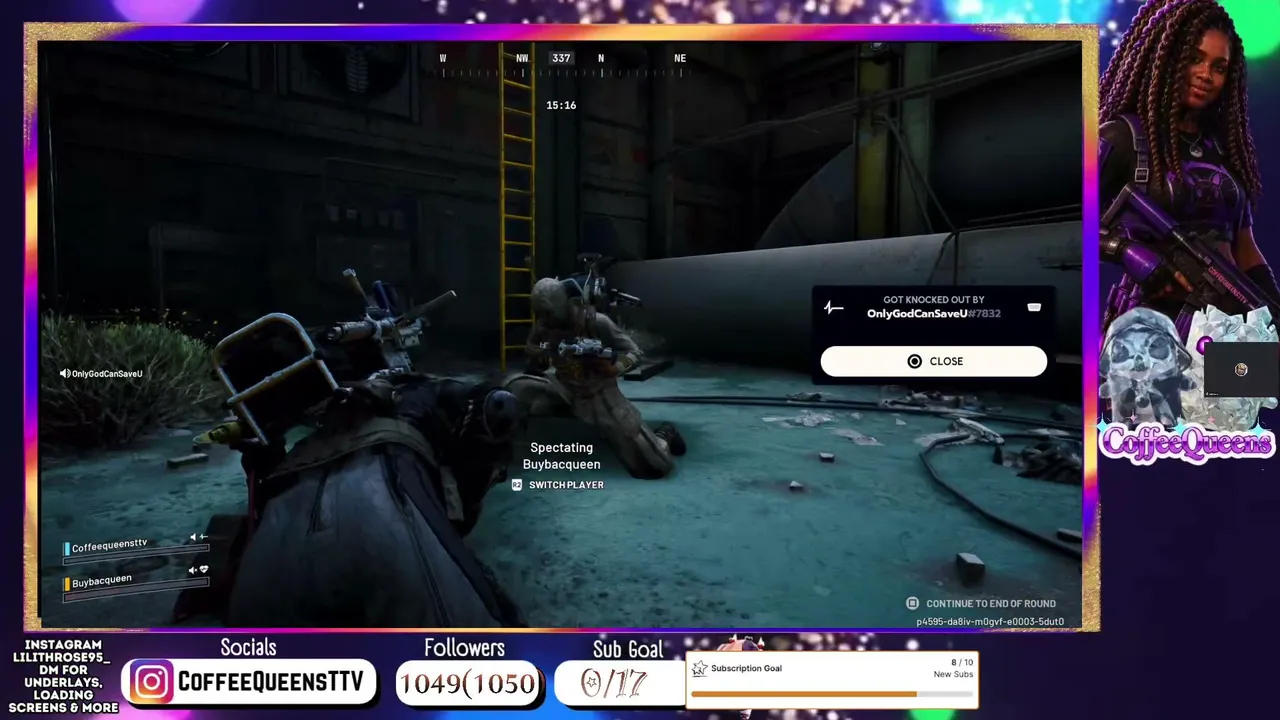
Task: Click the session ID text p4595-da8iv-m0gvf-e0003-5dut0
Action: pyautogui.click(x=990, y=622)
